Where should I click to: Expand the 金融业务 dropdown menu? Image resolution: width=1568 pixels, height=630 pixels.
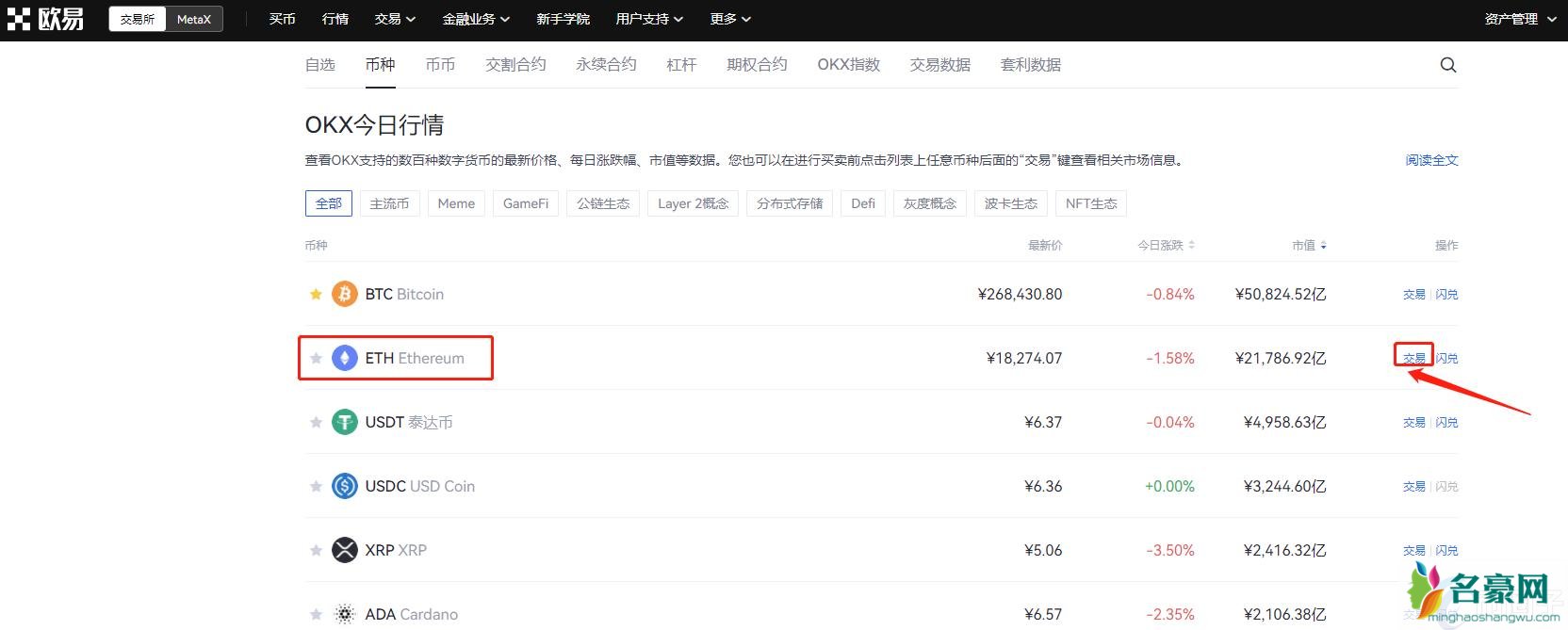tap(476, 19)
